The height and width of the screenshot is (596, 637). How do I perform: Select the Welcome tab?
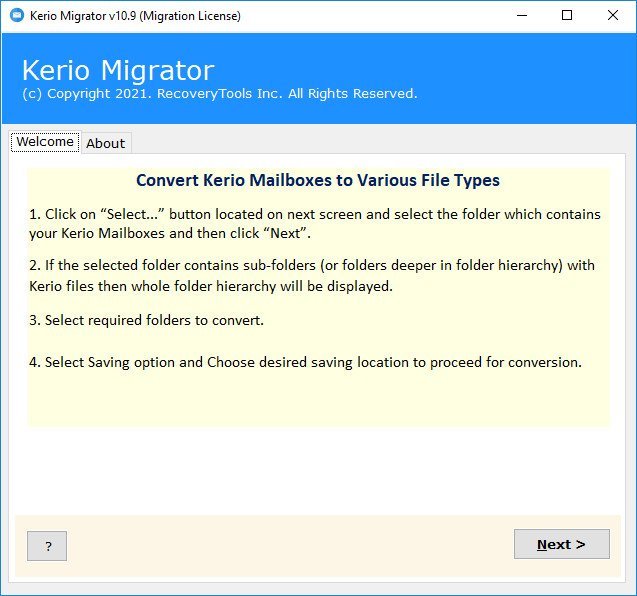pyautogui.click(x=45, y=142)
